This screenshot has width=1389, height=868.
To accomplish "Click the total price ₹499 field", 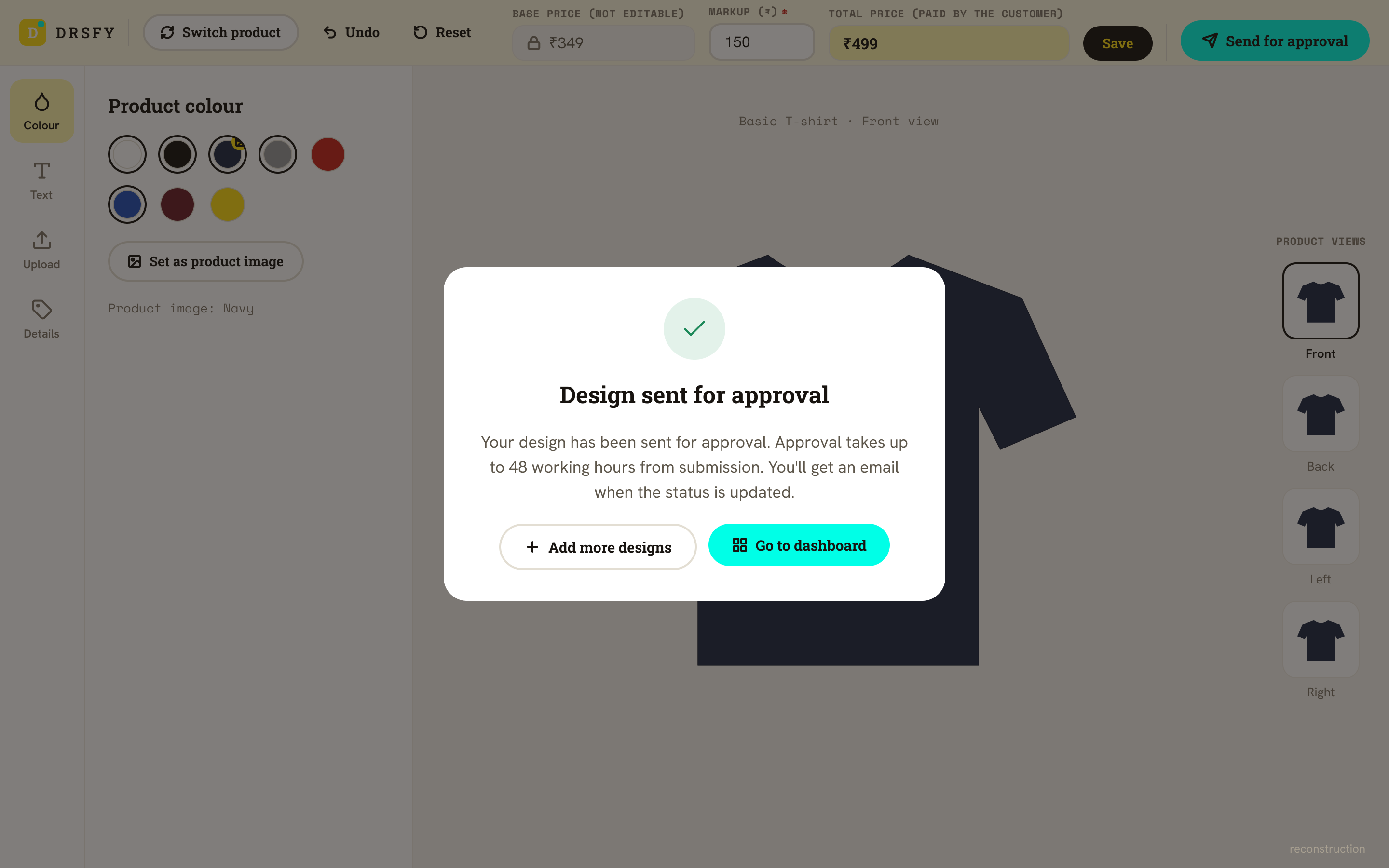I will [948, 43].
